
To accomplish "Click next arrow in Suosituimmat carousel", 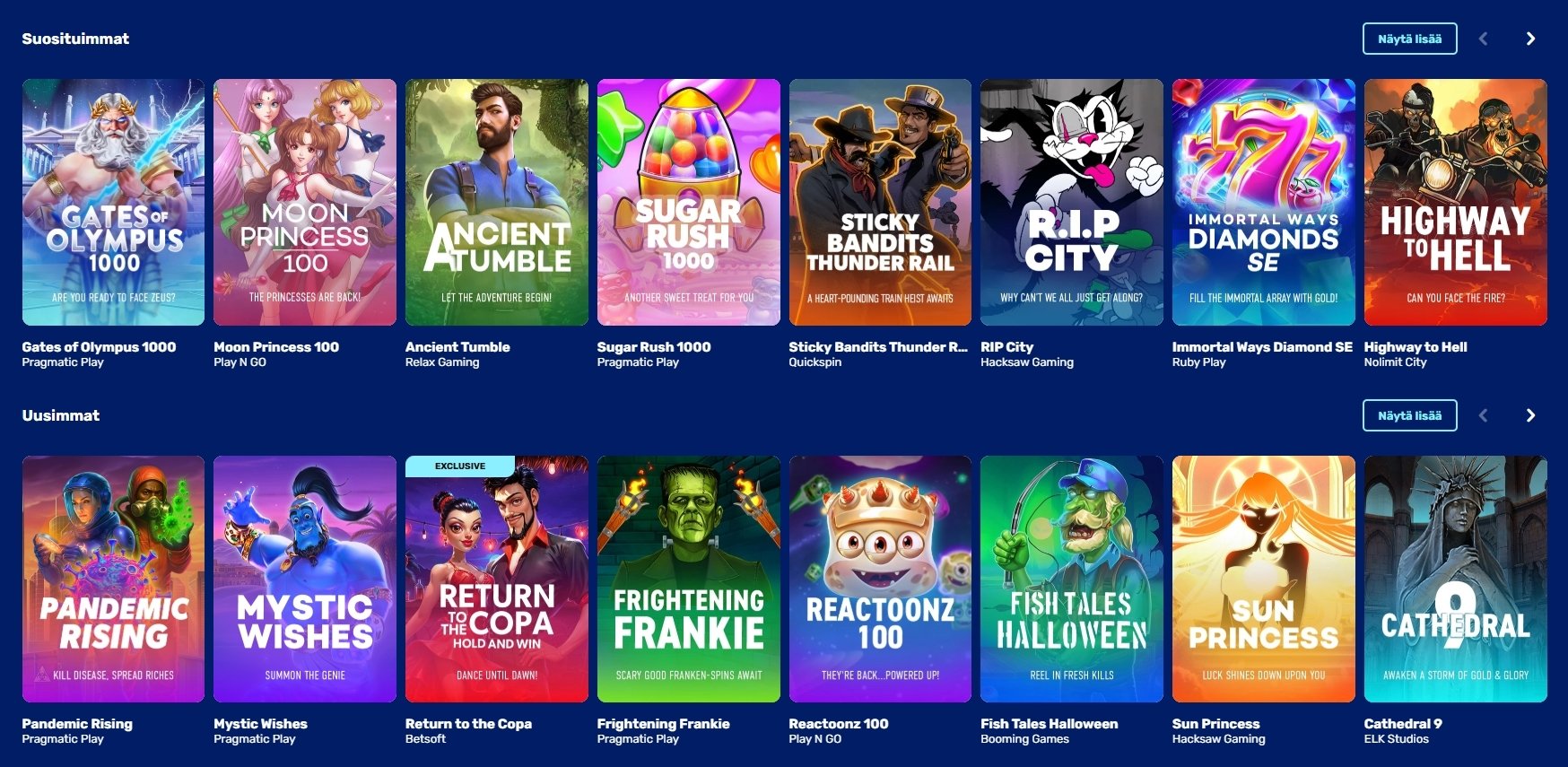I will coord(1530,39).
